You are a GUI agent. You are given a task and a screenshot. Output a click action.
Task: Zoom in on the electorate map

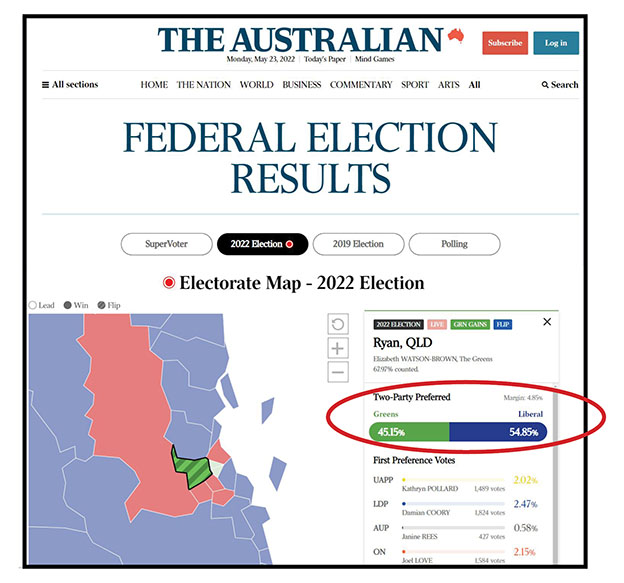(338, 348)
